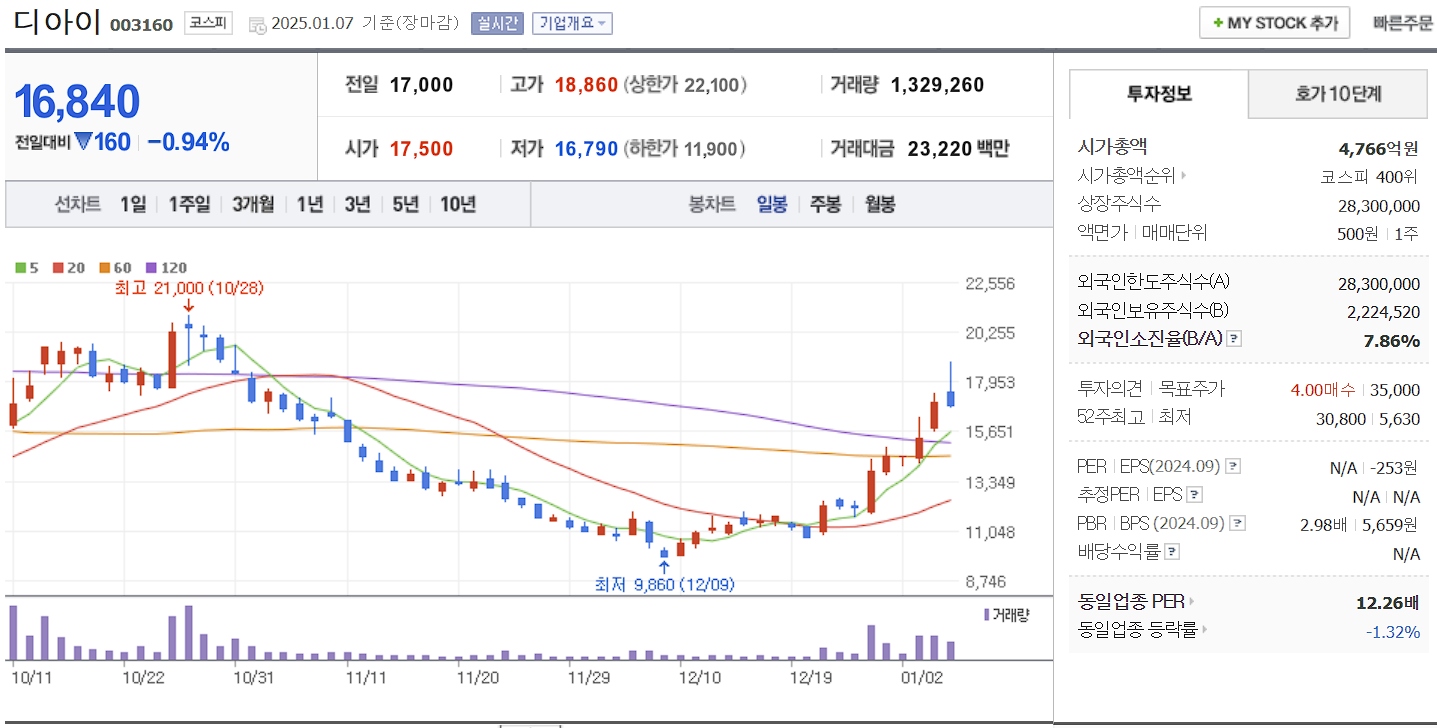Screen dimensions: 1437x728
Task: Click the plus icon in MY STOCK 추가
Action: (1219, 22)
